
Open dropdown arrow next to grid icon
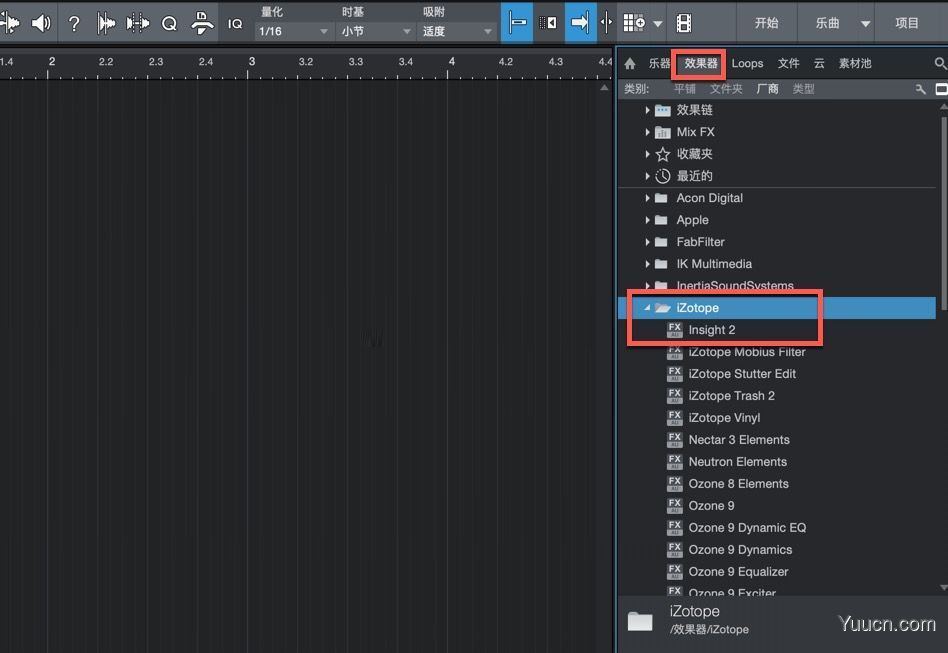pyautogui.click(x=658, y=24)
